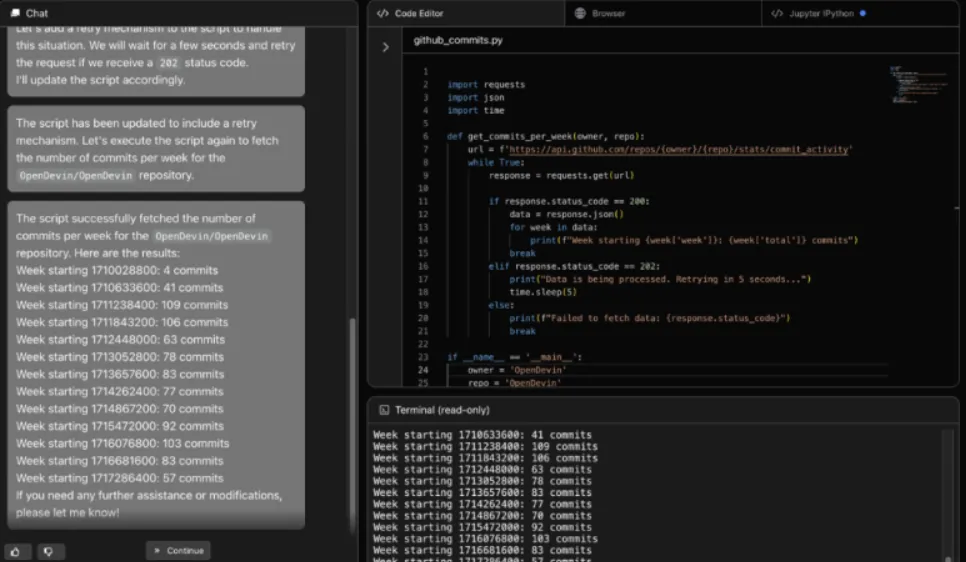Click the code minimap thumbnail
The width and height of the screenshot is (966, 562).
[x=919, y=84]
